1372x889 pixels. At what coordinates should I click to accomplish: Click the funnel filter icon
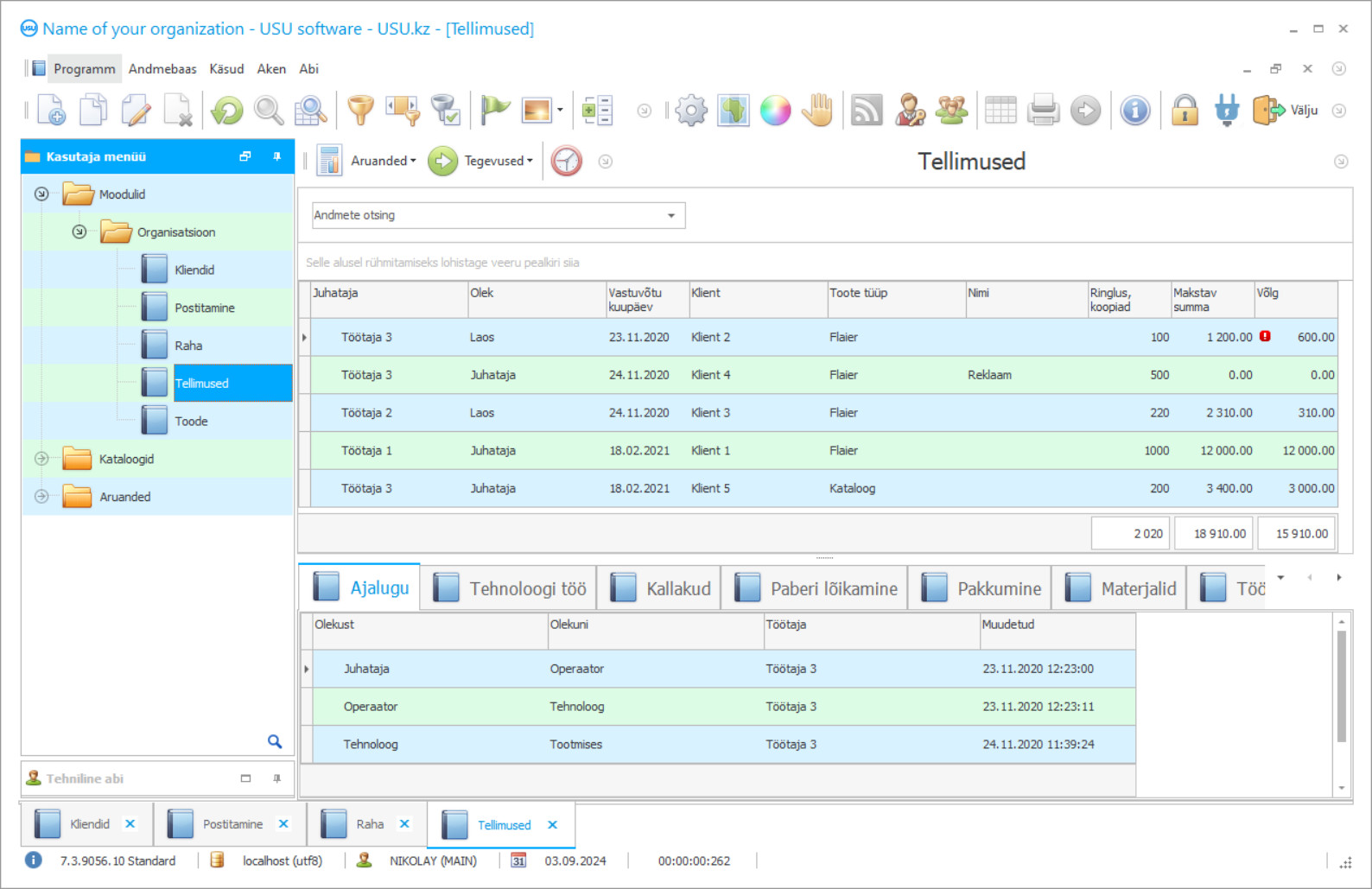click(361, 111)
